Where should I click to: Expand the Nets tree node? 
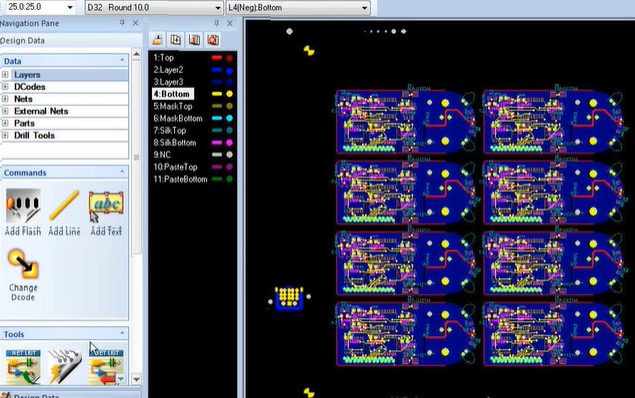click(5, 99)
